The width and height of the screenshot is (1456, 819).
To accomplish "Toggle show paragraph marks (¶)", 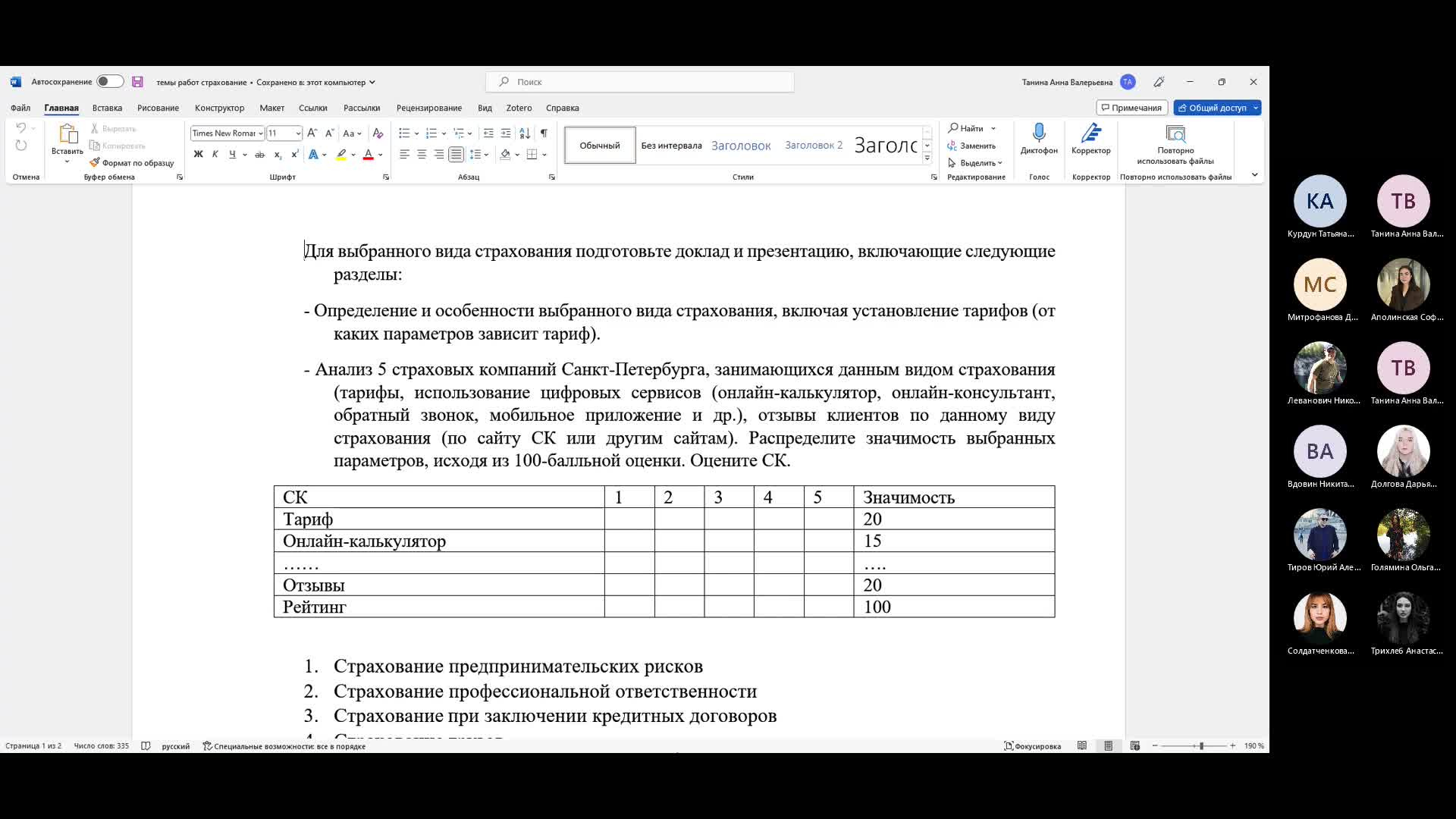I will click(x=544, y=133).
